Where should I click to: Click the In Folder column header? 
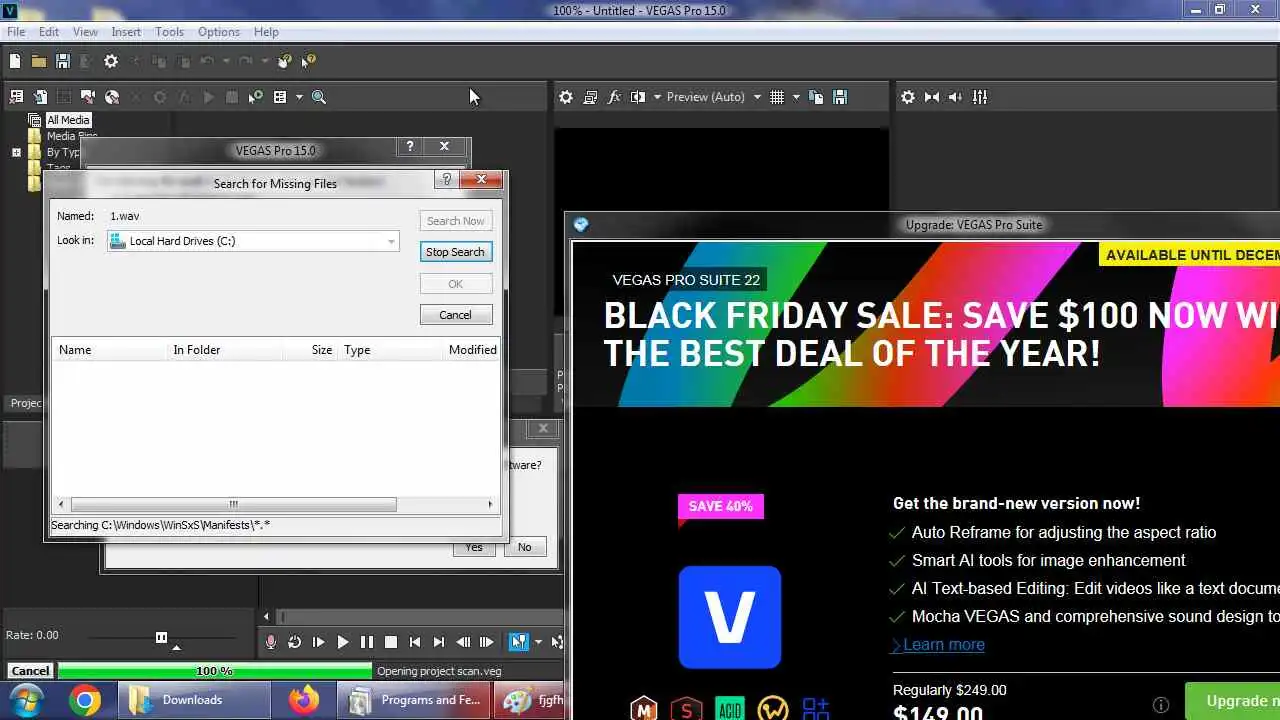[x=224, y=350]
